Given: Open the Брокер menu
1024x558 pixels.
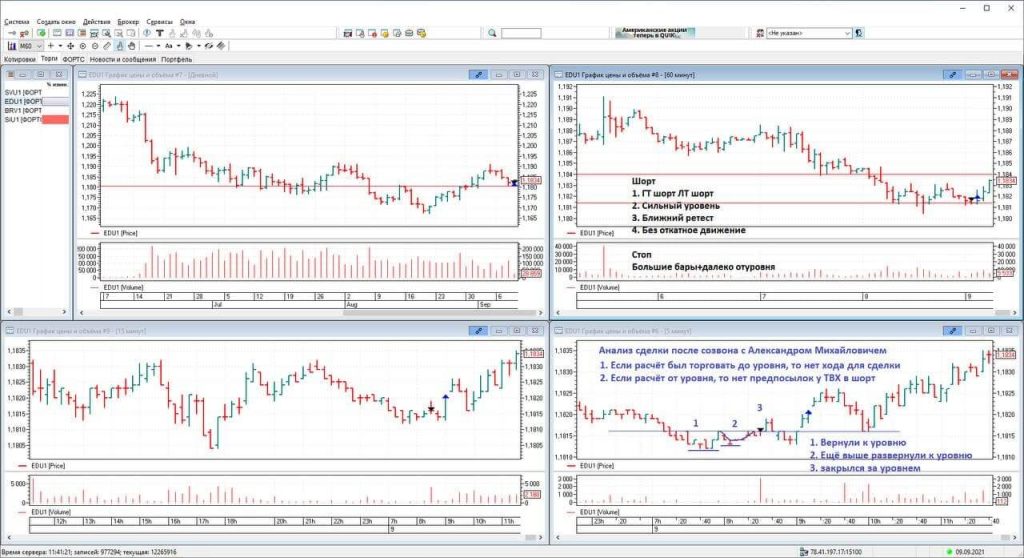Looking at the screenshot, I should tap(129, 22).
